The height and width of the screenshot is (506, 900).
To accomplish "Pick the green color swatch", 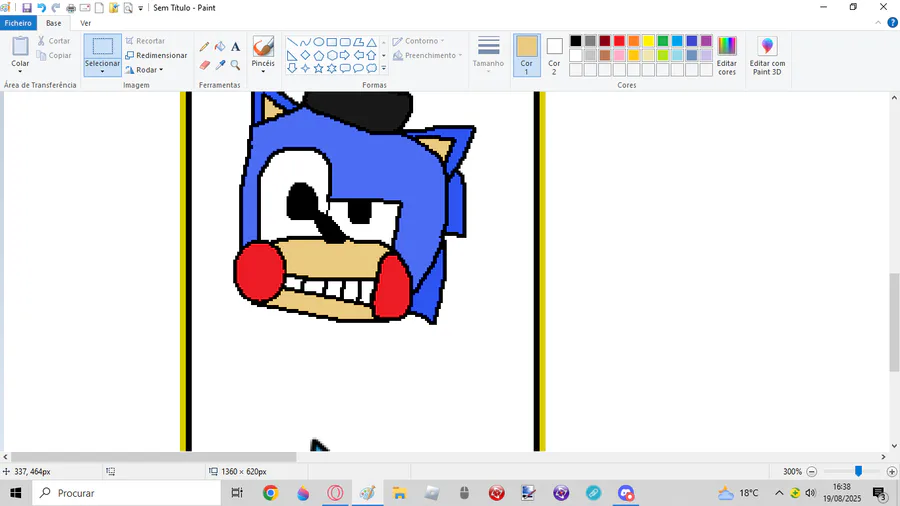I will coord(663,41).
